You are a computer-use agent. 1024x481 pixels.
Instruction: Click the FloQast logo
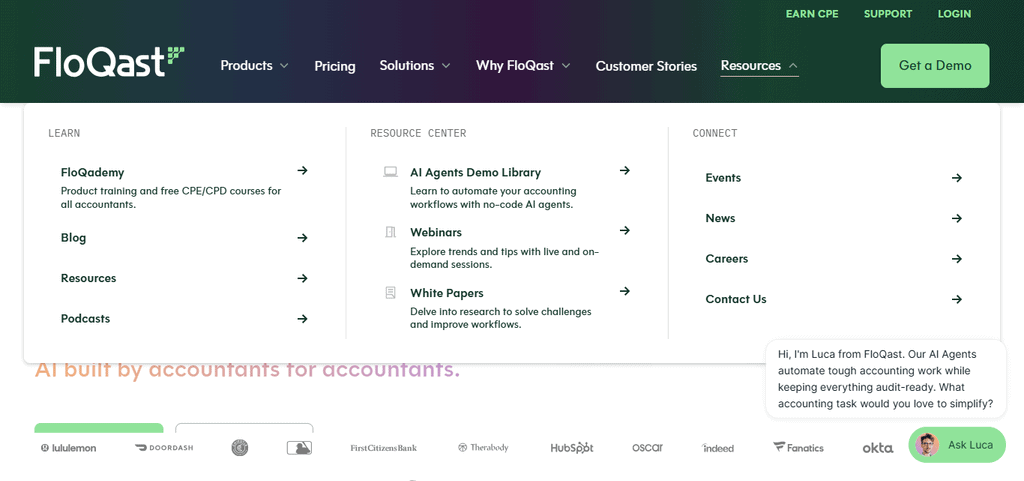pyautogui.click(x=109, y=63)
